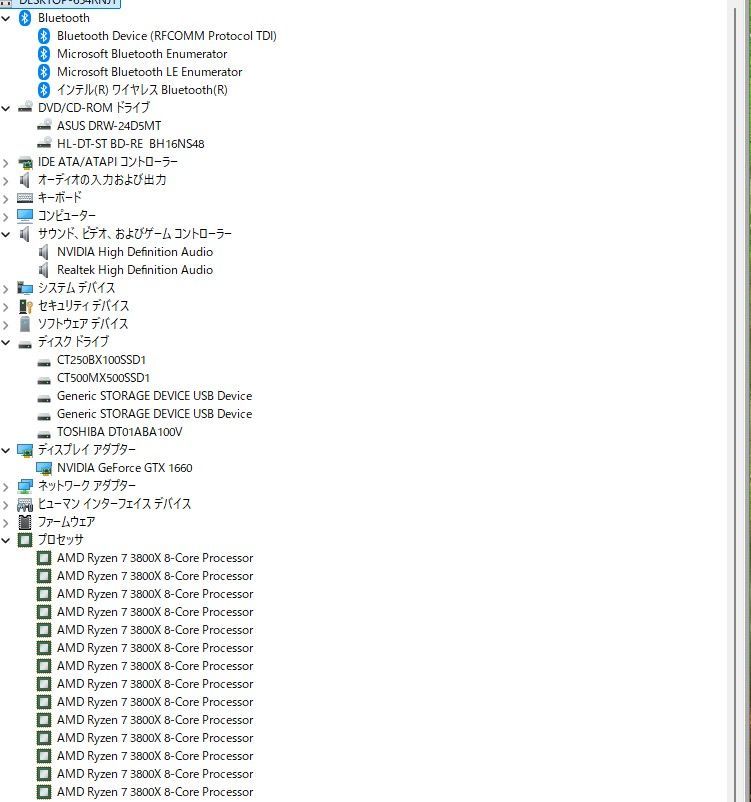Select NVIDIA High Definition Audio device

coord(135,252)
